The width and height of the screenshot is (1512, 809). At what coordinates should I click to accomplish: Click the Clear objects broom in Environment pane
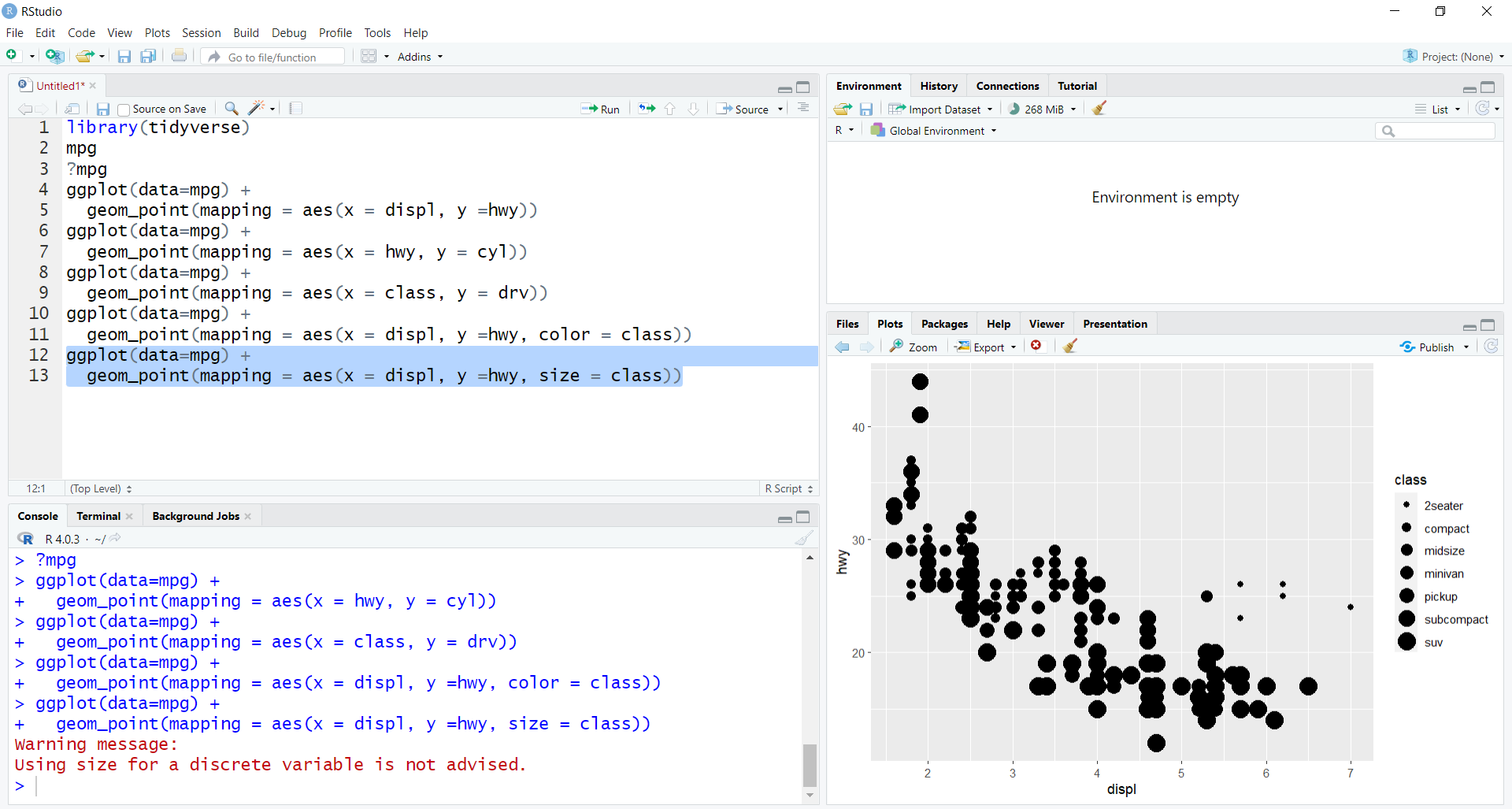pos(1099,109)
